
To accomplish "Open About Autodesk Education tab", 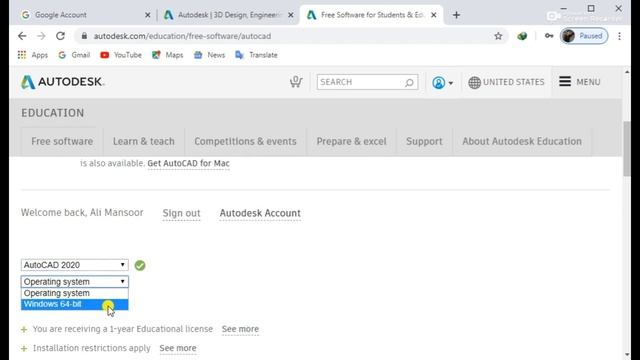I will click(522, 141).
